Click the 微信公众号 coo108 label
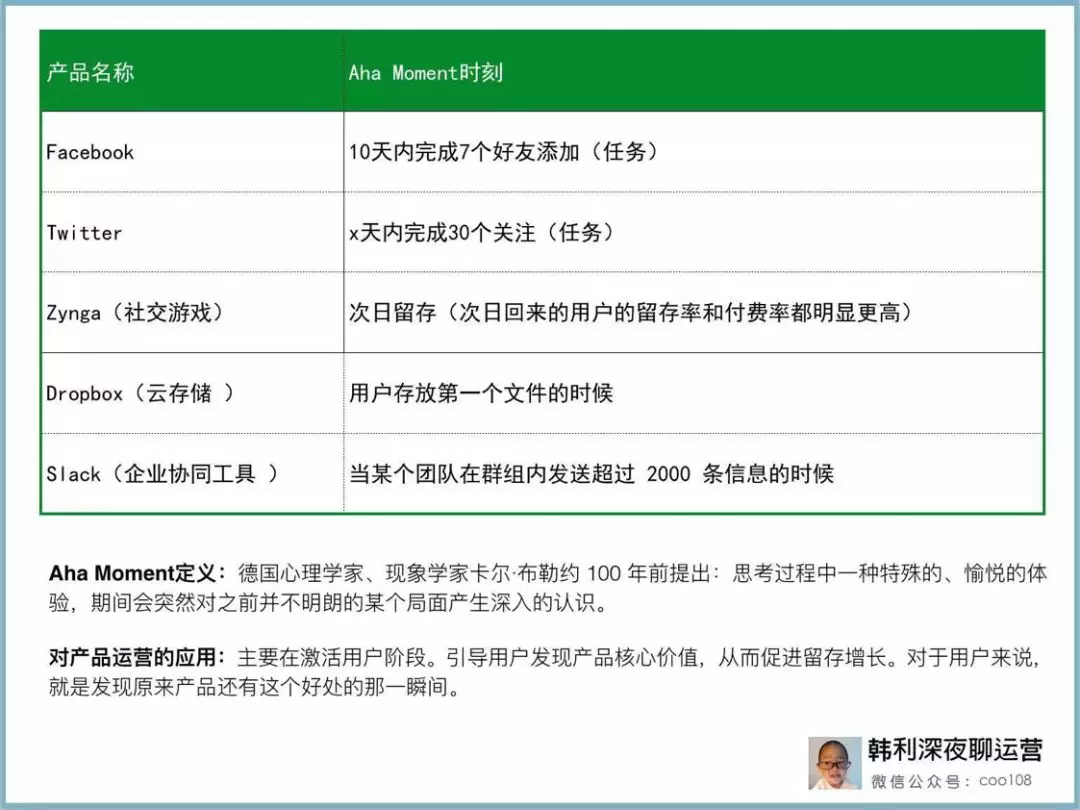1080x810 pixels. click(951, 781)
